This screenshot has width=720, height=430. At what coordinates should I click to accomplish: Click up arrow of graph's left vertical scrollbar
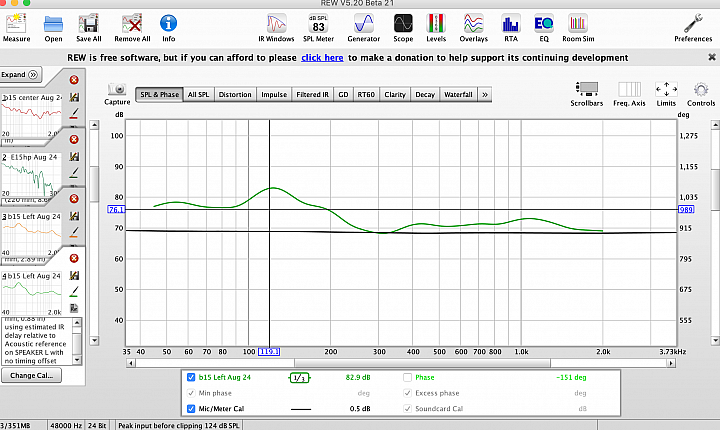[94, 124]
